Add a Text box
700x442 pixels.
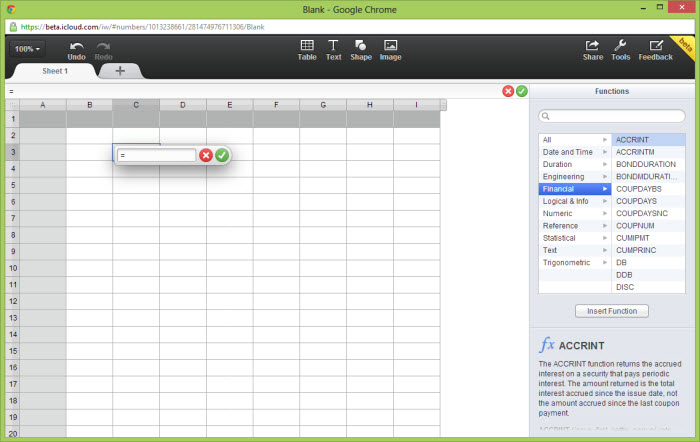333,50
